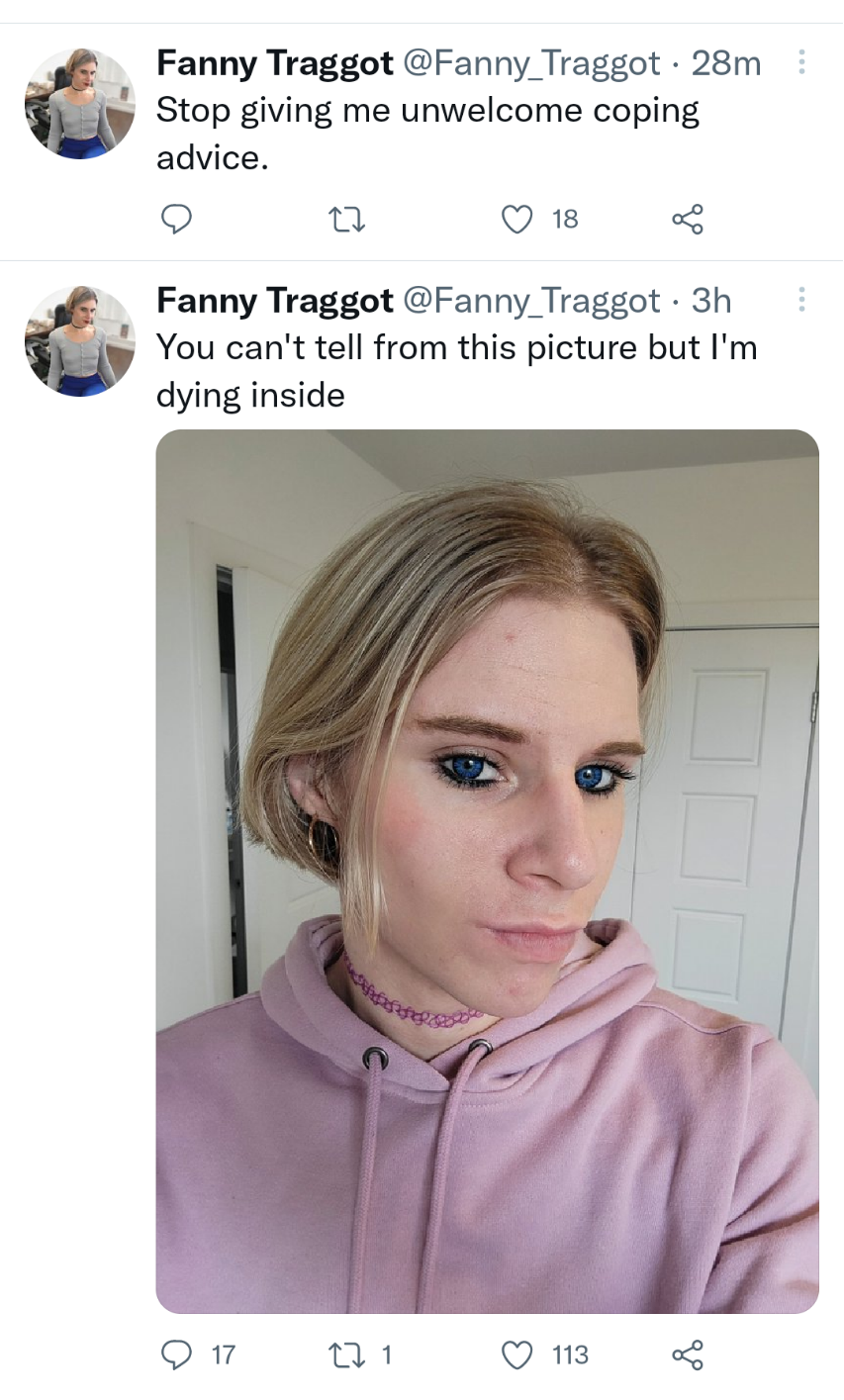Open the profile avatar on the first tweet
The height and width of the screenshot is (1400, 844).
coord(79,104)
